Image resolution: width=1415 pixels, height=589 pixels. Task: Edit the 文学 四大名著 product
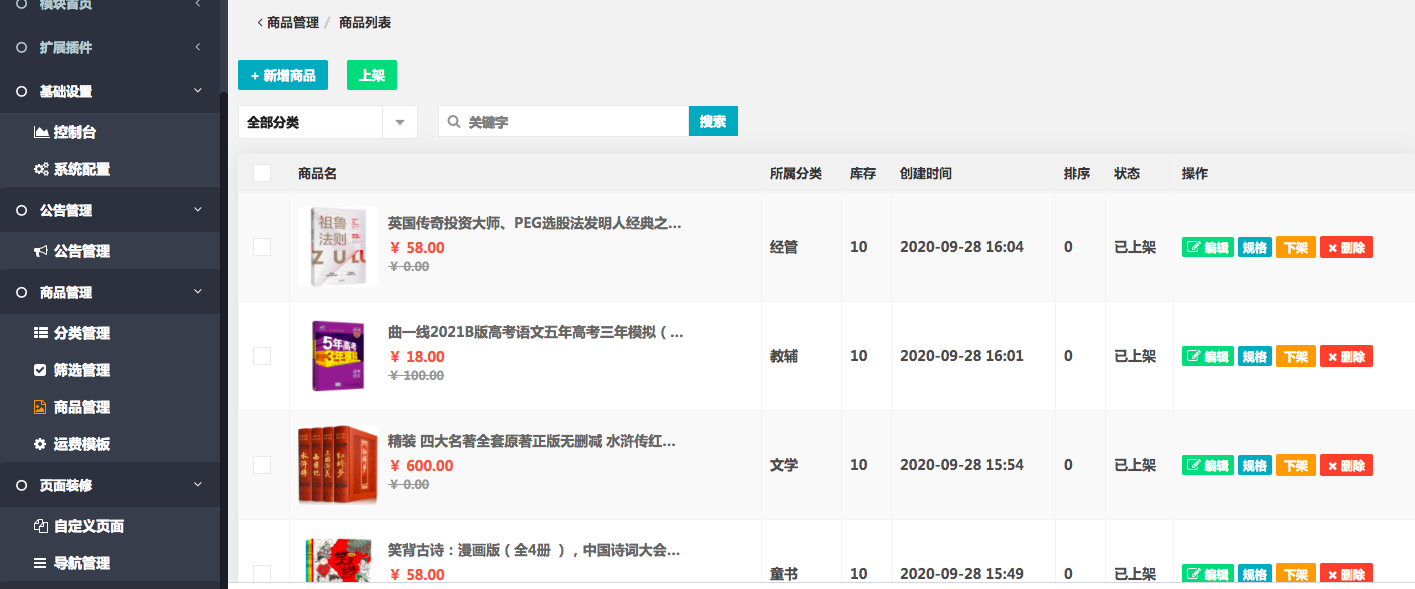pyautogui.click(x=1207, y=465)
